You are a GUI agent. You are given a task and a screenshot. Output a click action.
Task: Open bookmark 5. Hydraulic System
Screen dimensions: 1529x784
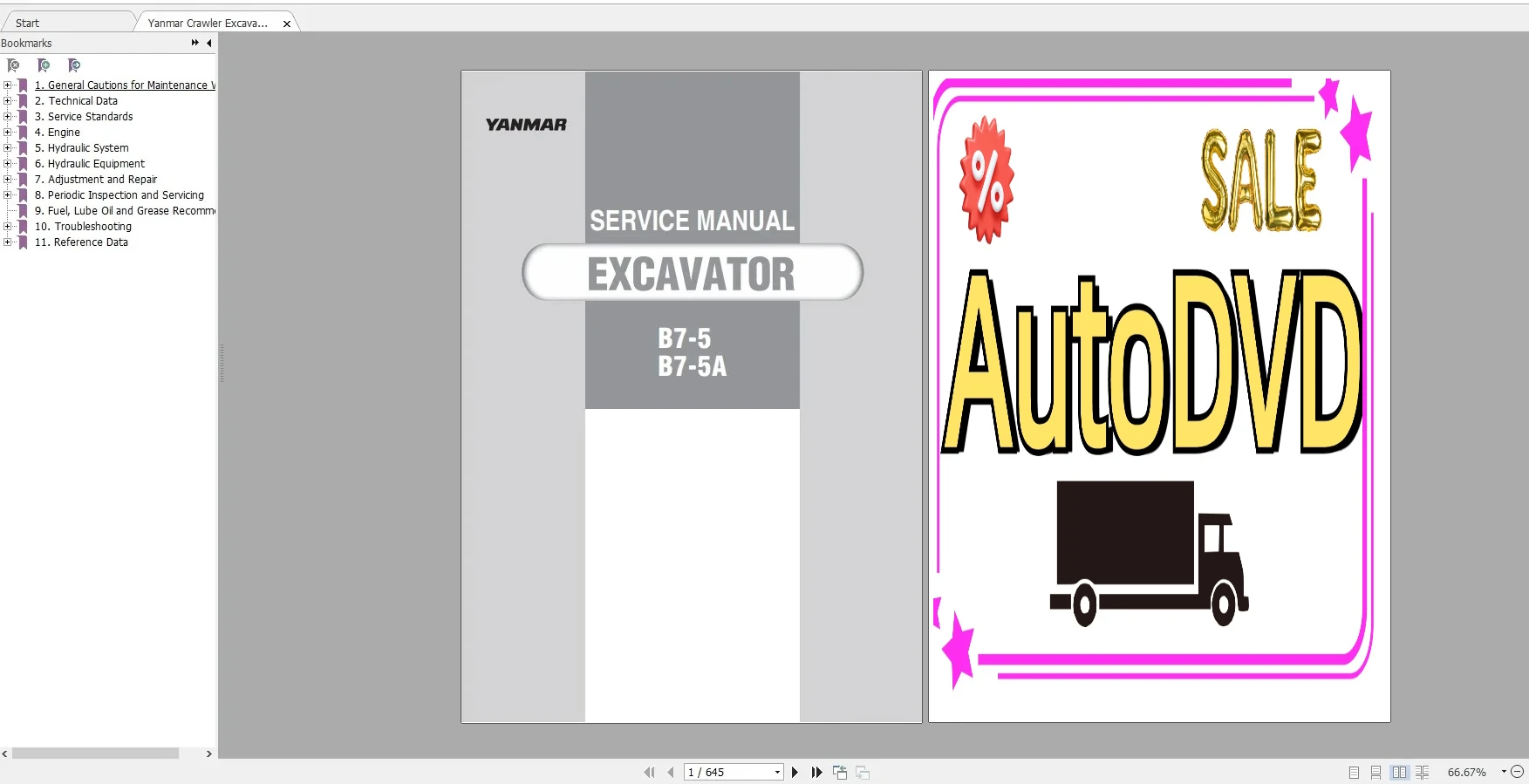(x=82, y=148)
